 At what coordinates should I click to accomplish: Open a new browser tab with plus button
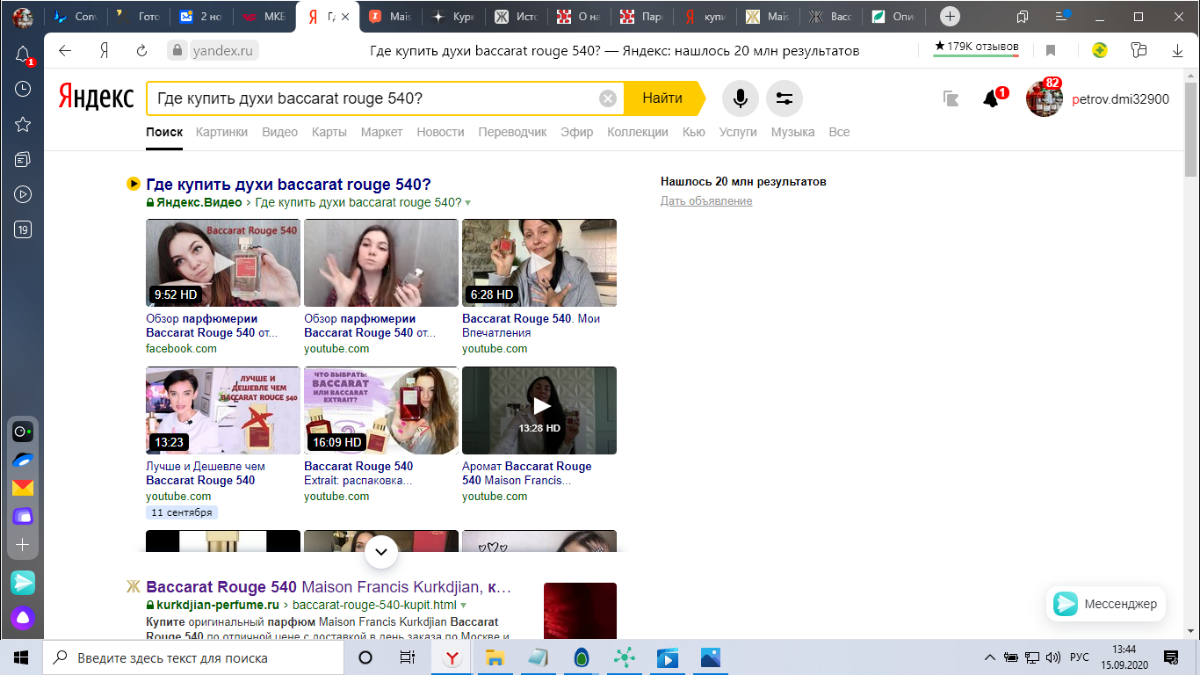(x=950, y=17)
